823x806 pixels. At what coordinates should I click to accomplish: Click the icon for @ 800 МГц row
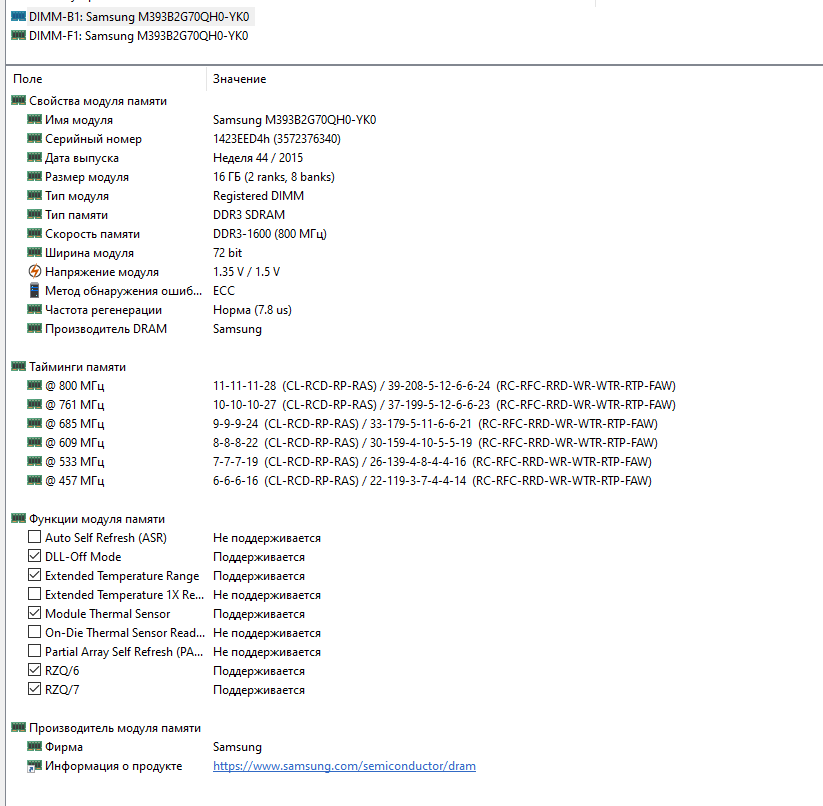[35, 385]
